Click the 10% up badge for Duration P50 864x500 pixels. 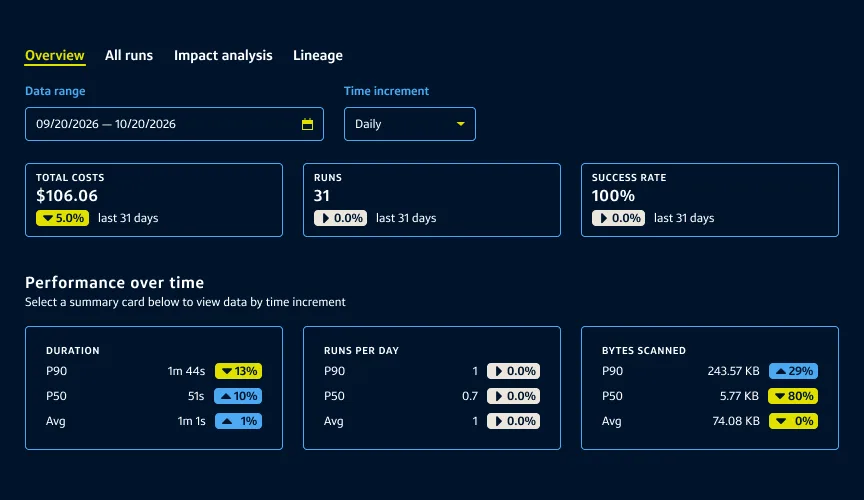[238, 396]
